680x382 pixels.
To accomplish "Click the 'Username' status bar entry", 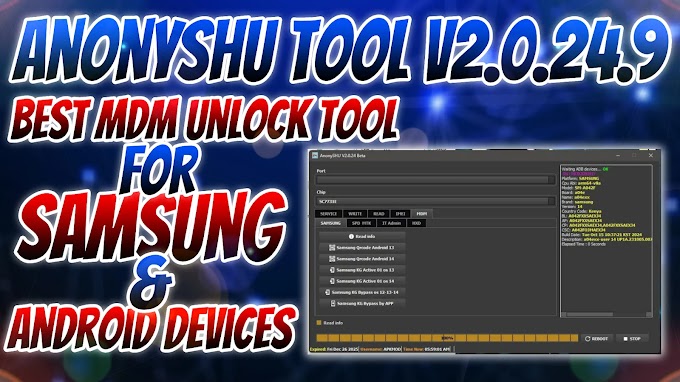I will (381, 349).
